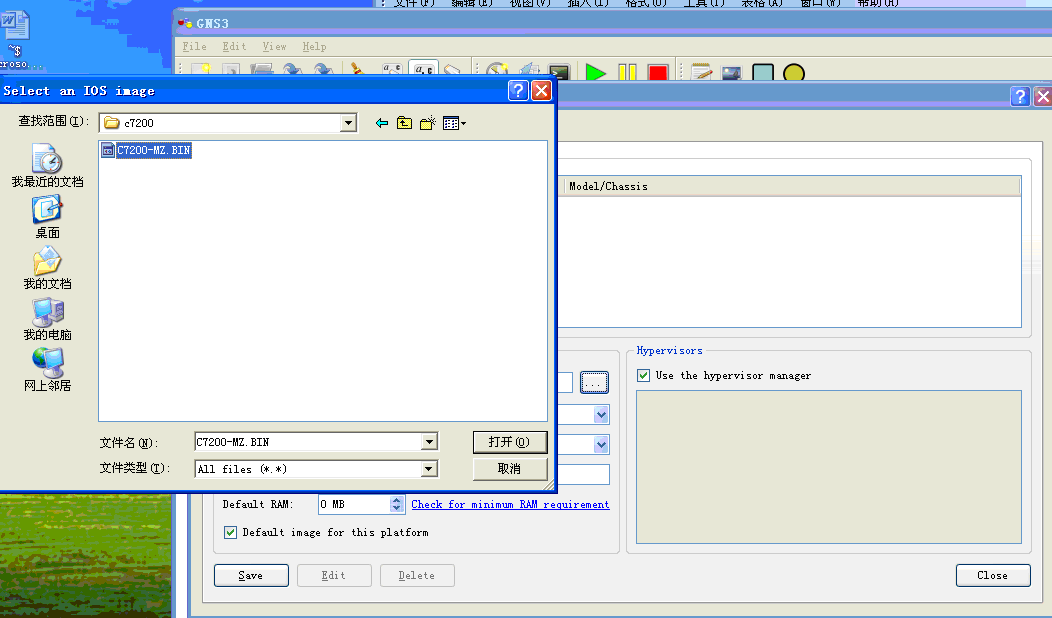Stop all devices with red stop icon
1052x618 pixels.
point(658,71)
